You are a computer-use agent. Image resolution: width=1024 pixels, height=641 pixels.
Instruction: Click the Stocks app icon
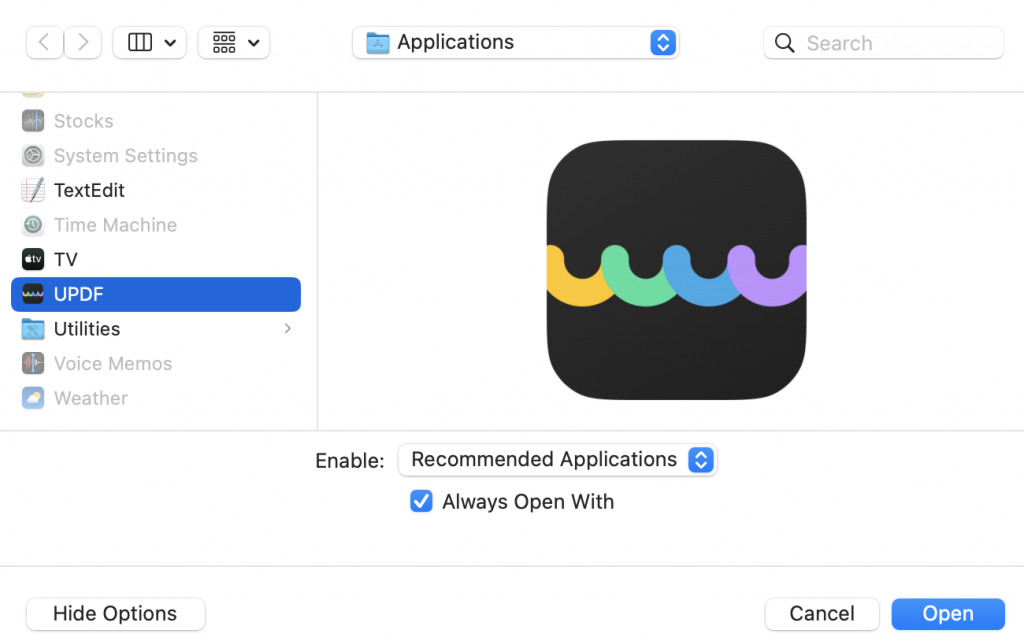pyautogui.click(x=33, y=121)
